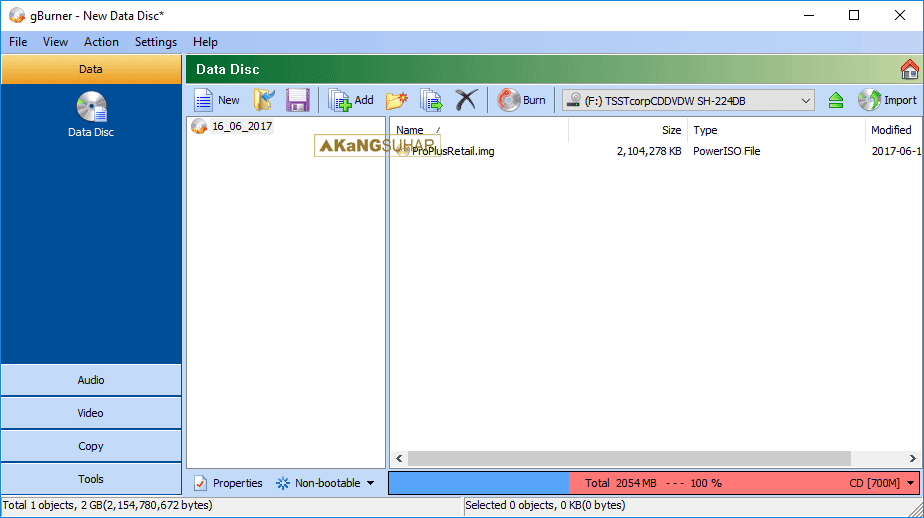The height and width of the screenshot is (518, 924).
Task: Select the Data category tab
Action: point(91,70)
